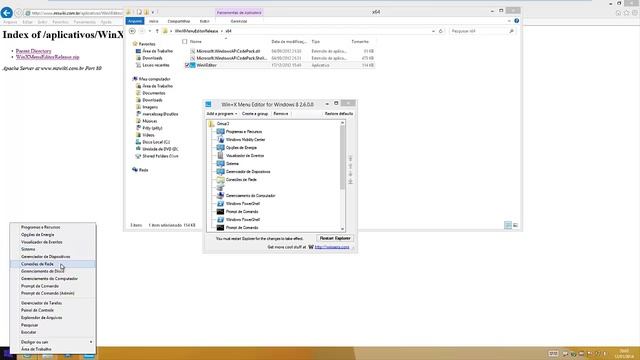640x360 pixels.
Task: Toggle the WinXEditor file checkbox
Action: click(187, 65)
